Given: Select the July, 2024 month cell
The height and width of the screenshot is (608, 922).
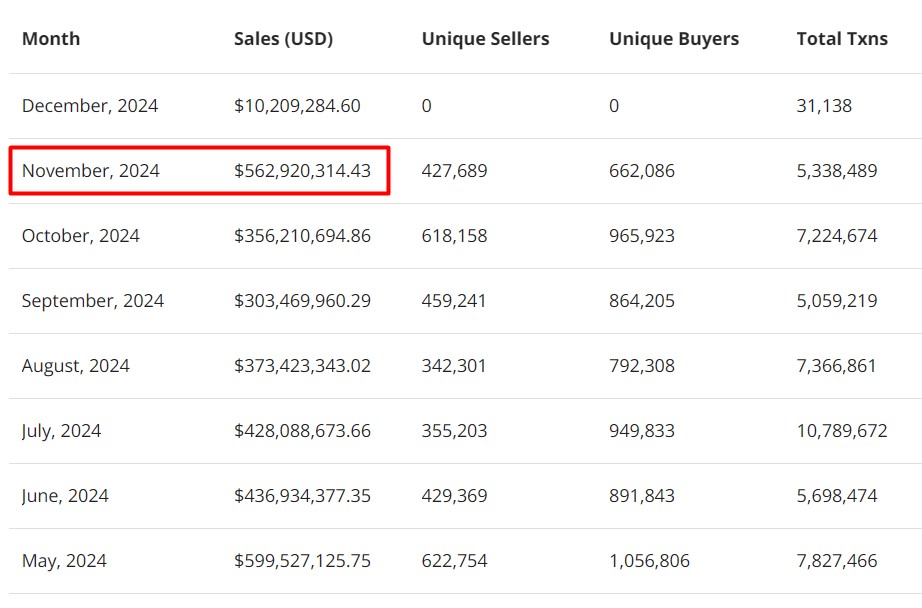Looking at the screenshot, I should pyautogui.click(x=62, y=431).
